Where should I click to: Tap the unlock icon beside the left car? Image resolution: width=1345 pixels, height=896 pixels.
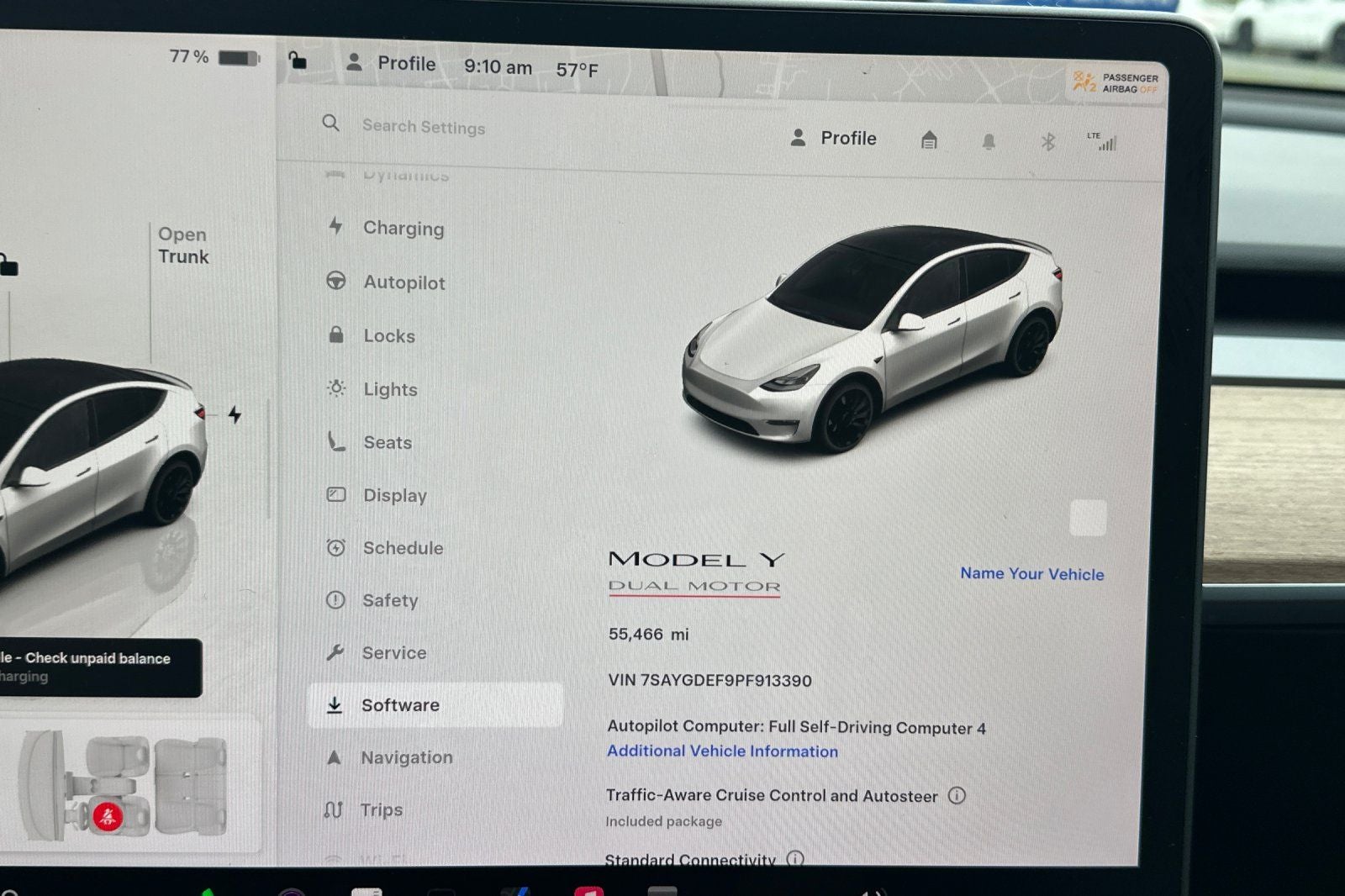(8, 265)
